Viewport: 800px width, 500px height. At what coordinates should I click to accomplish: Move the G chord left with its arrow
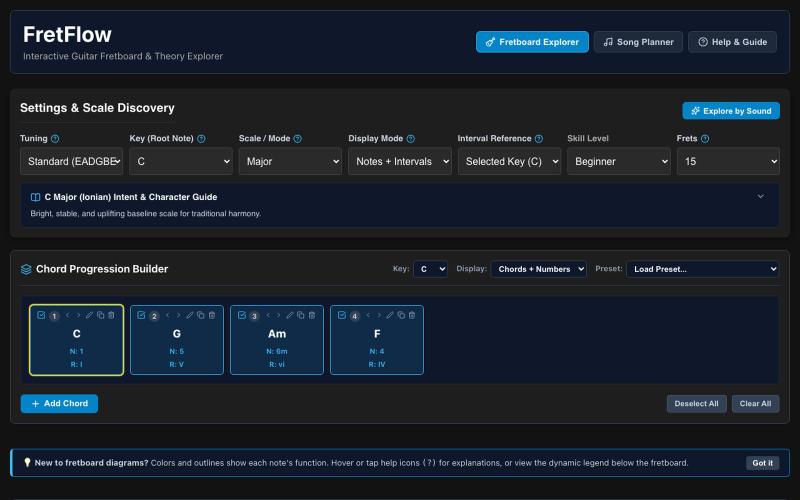click(x=167, y=315)
